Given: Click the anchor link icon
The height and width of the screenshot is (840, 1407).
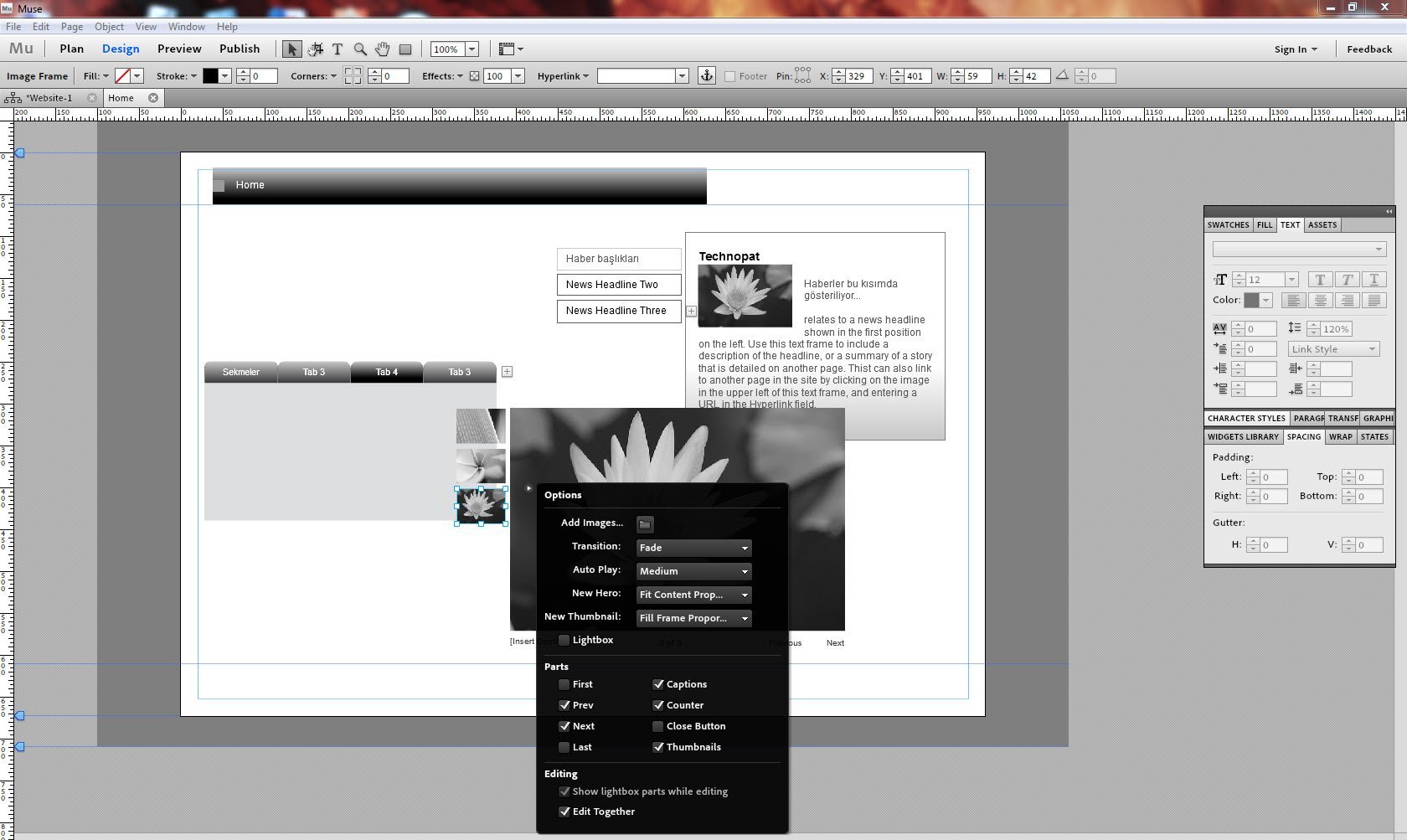Looking at the screenshot, I should point(707,75).
